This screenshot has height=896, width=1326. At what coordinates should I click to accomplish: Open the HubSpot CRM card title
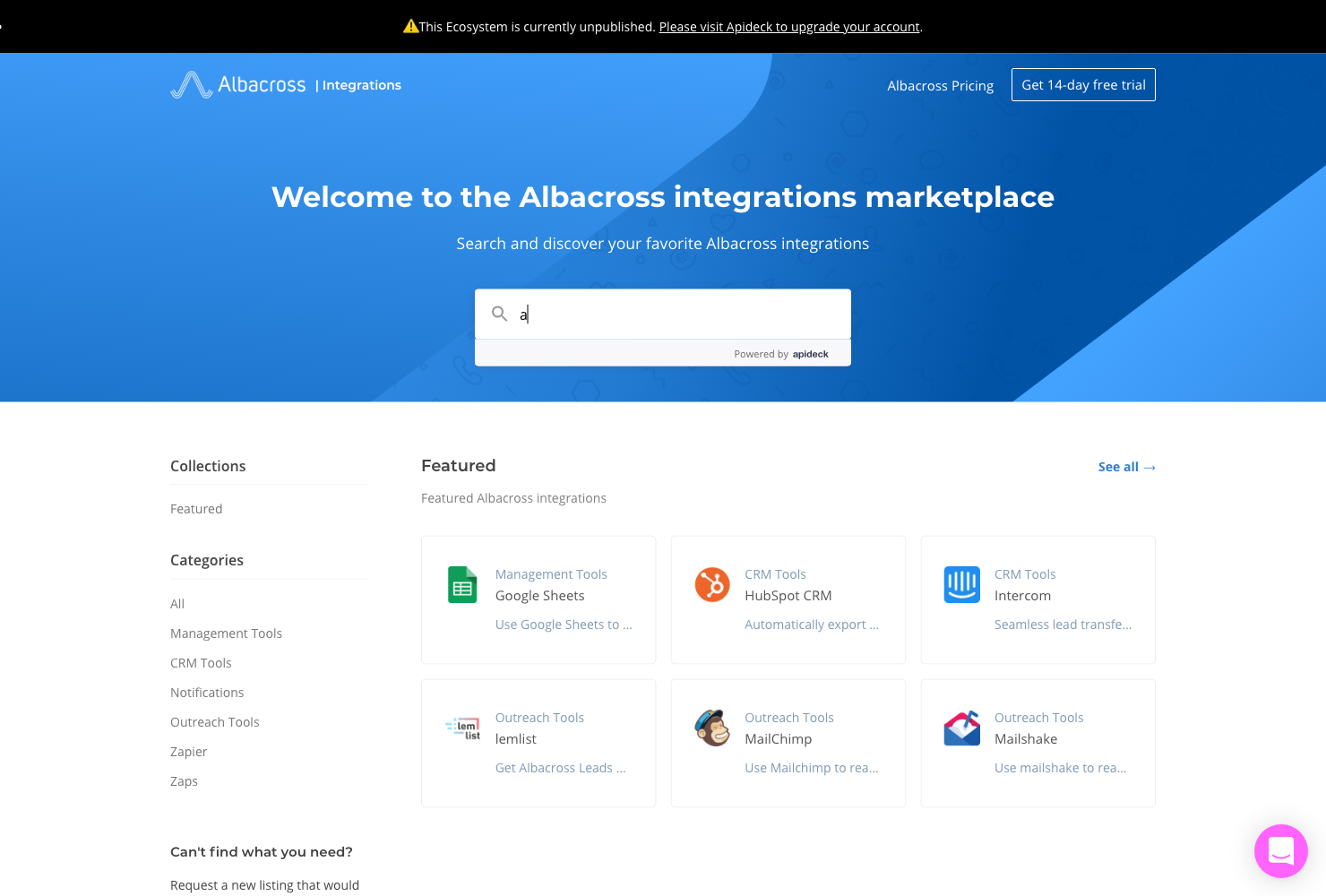[x=788, y=596]
